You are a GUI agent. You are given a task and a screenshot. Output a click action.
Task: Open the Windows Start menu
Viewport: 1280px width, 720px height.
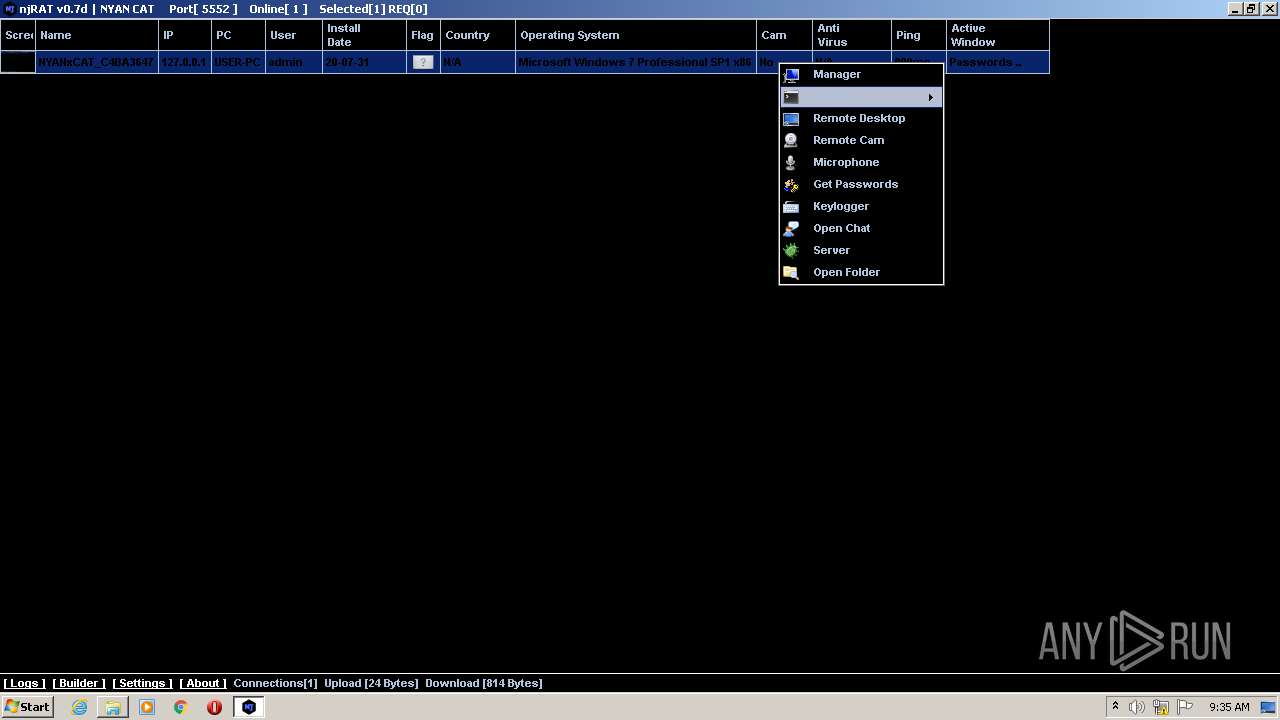[27, 706]
